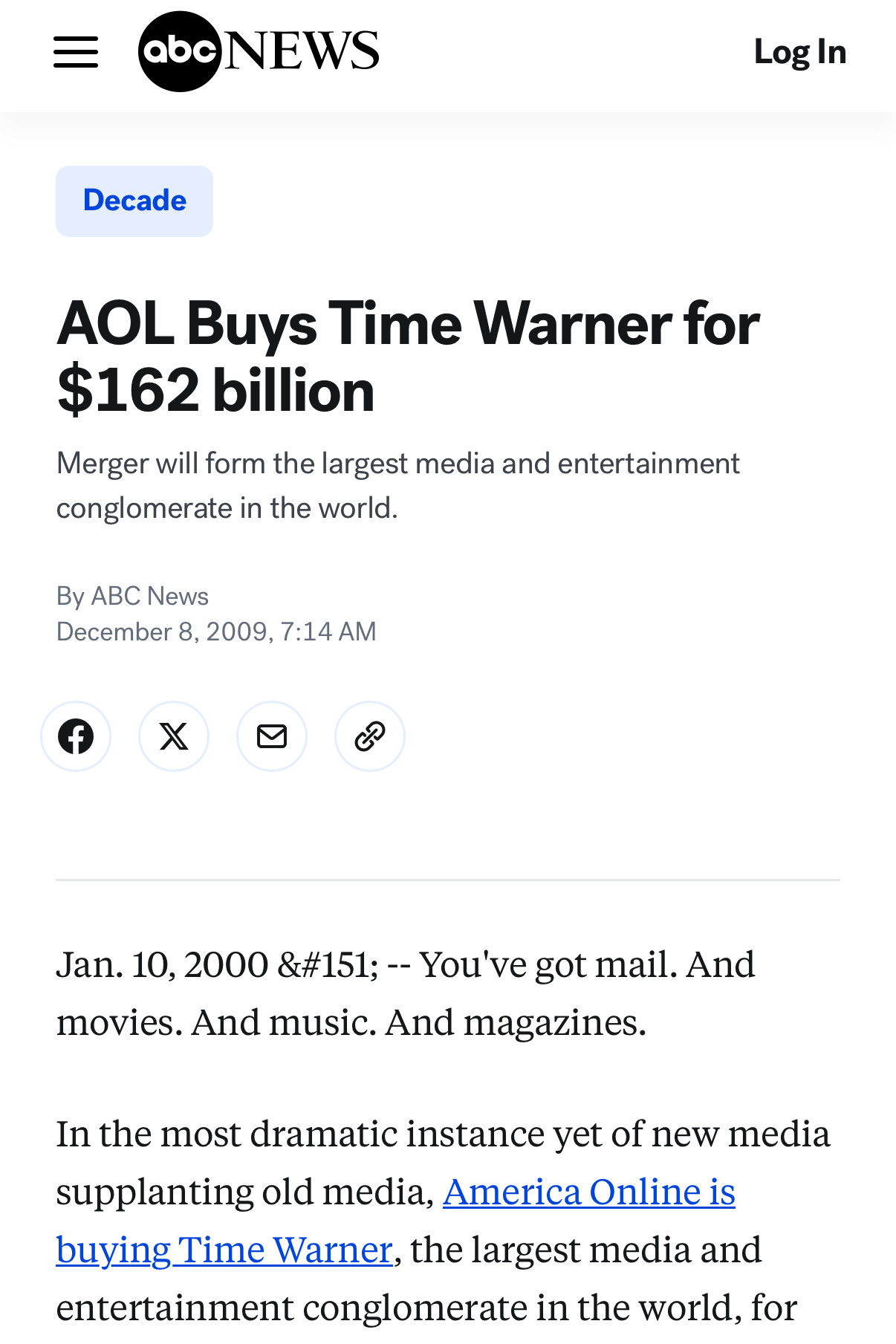Copy the article link with chain icon

[x=370, y=736]
